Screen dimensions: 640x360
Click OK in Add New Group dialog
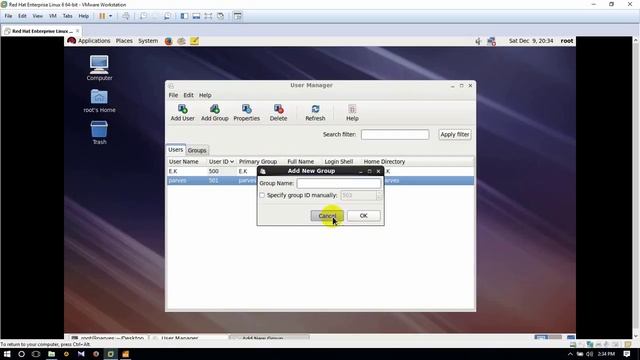pos(364,216)
